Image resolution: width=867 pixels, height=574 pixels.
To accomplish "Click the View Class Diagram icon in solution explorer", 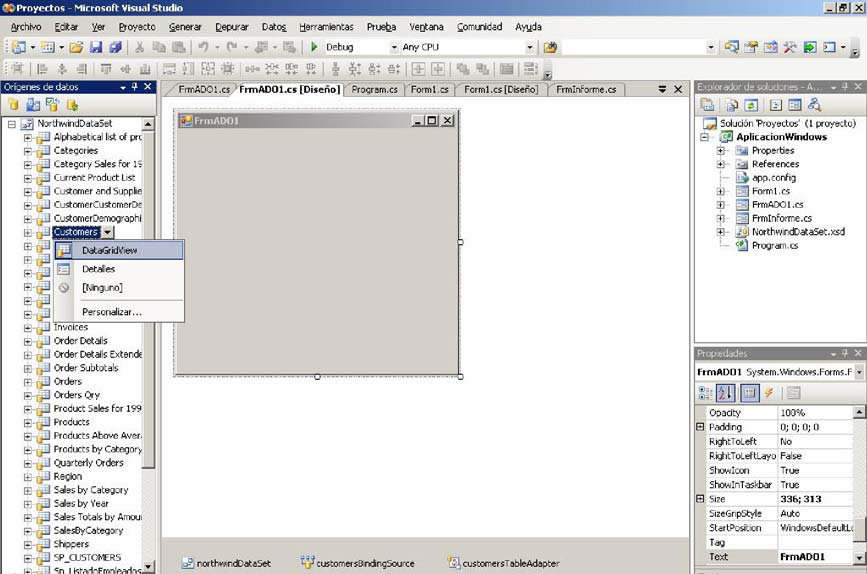I will (x=814, y=105).
